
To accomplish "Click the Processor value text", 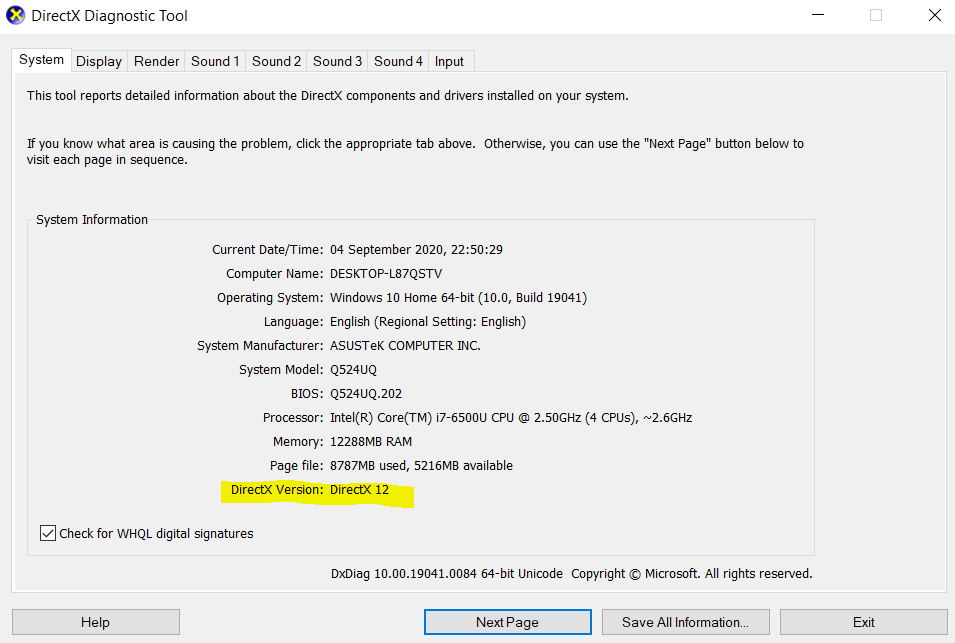I will point(510,418).
